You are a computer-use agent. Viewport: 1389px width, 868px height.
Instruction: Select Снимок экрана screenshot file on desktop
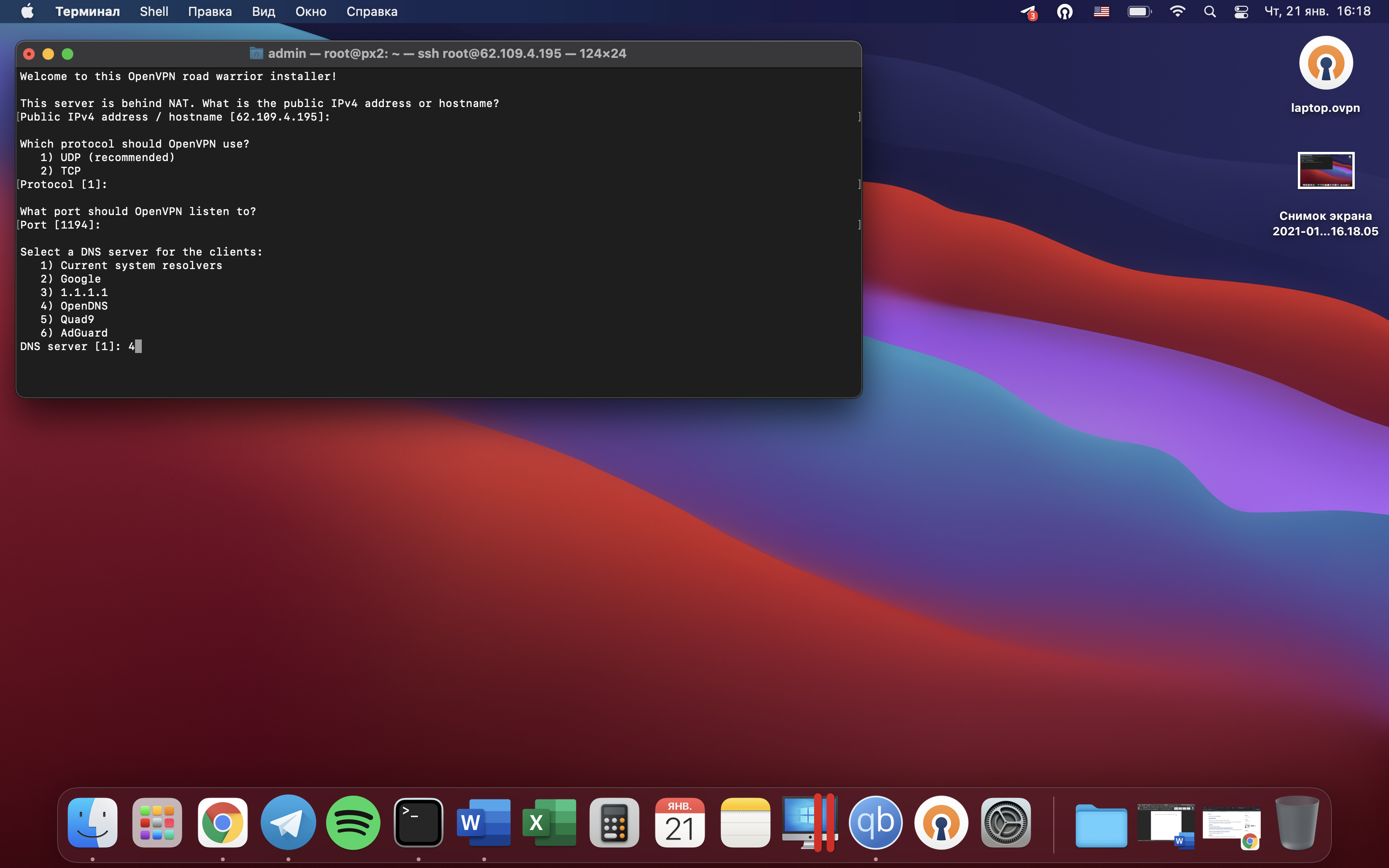(1325, 194)
